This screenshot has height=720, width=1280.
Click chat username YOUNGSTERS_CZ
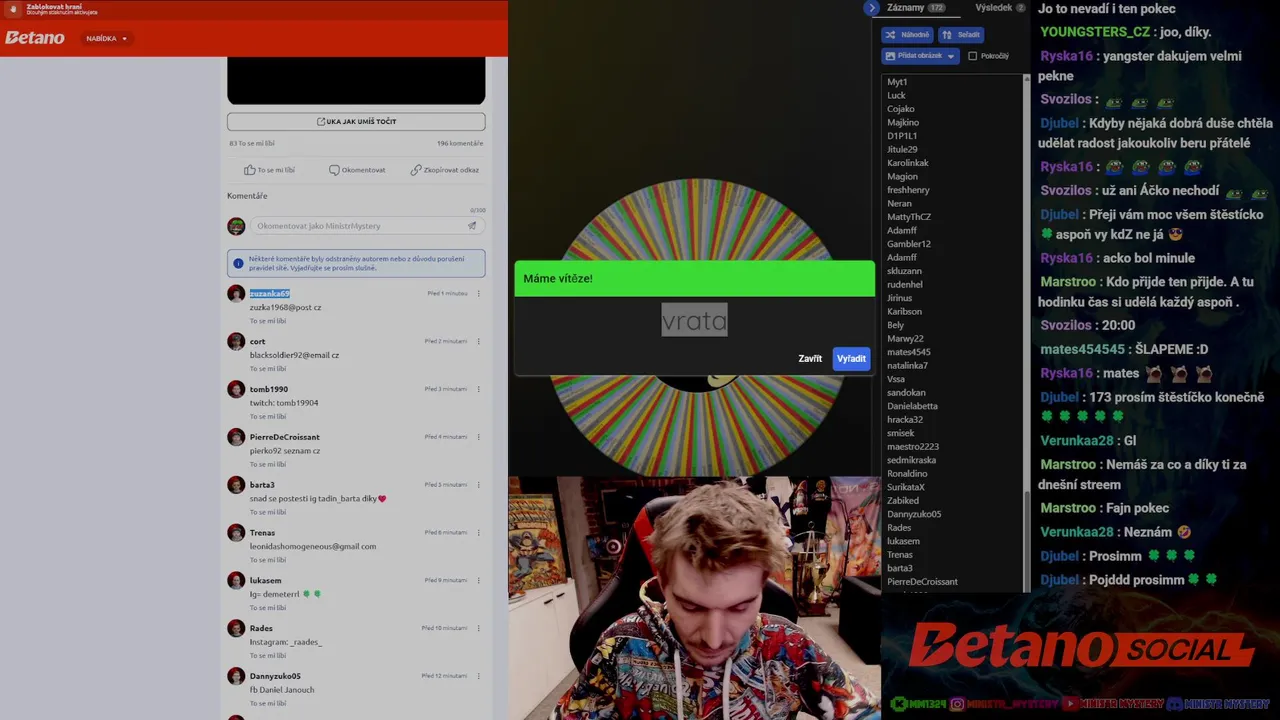click(1095, 32)
